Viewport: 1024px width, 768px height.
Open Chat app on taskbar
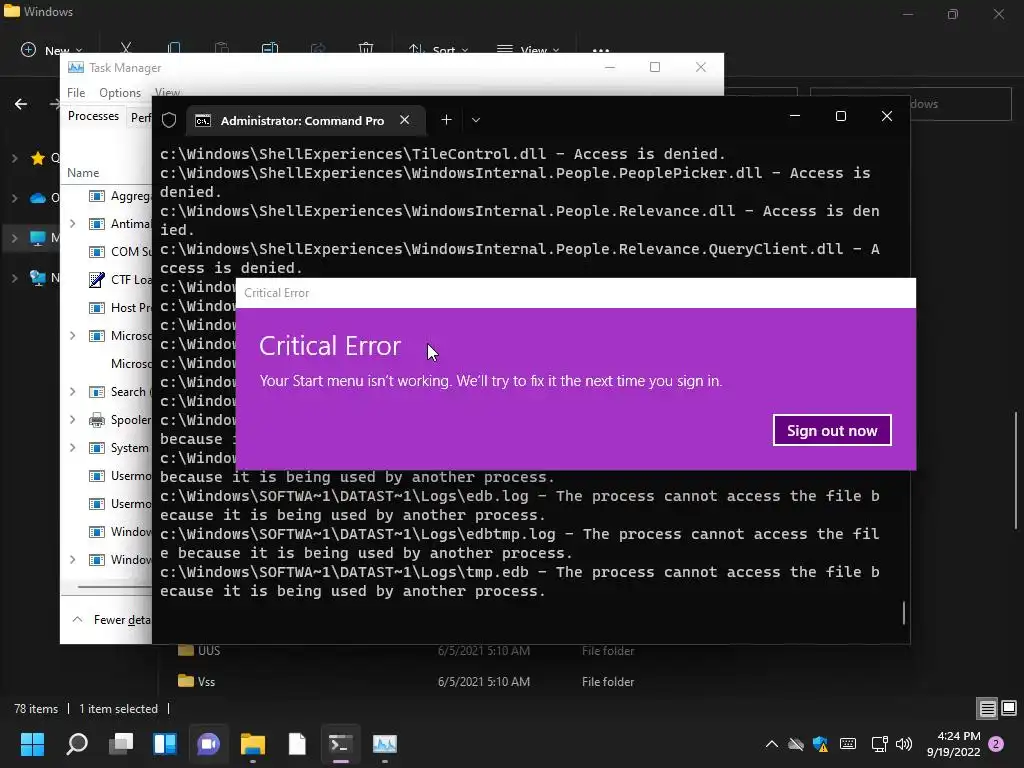[x=208, y=744]
